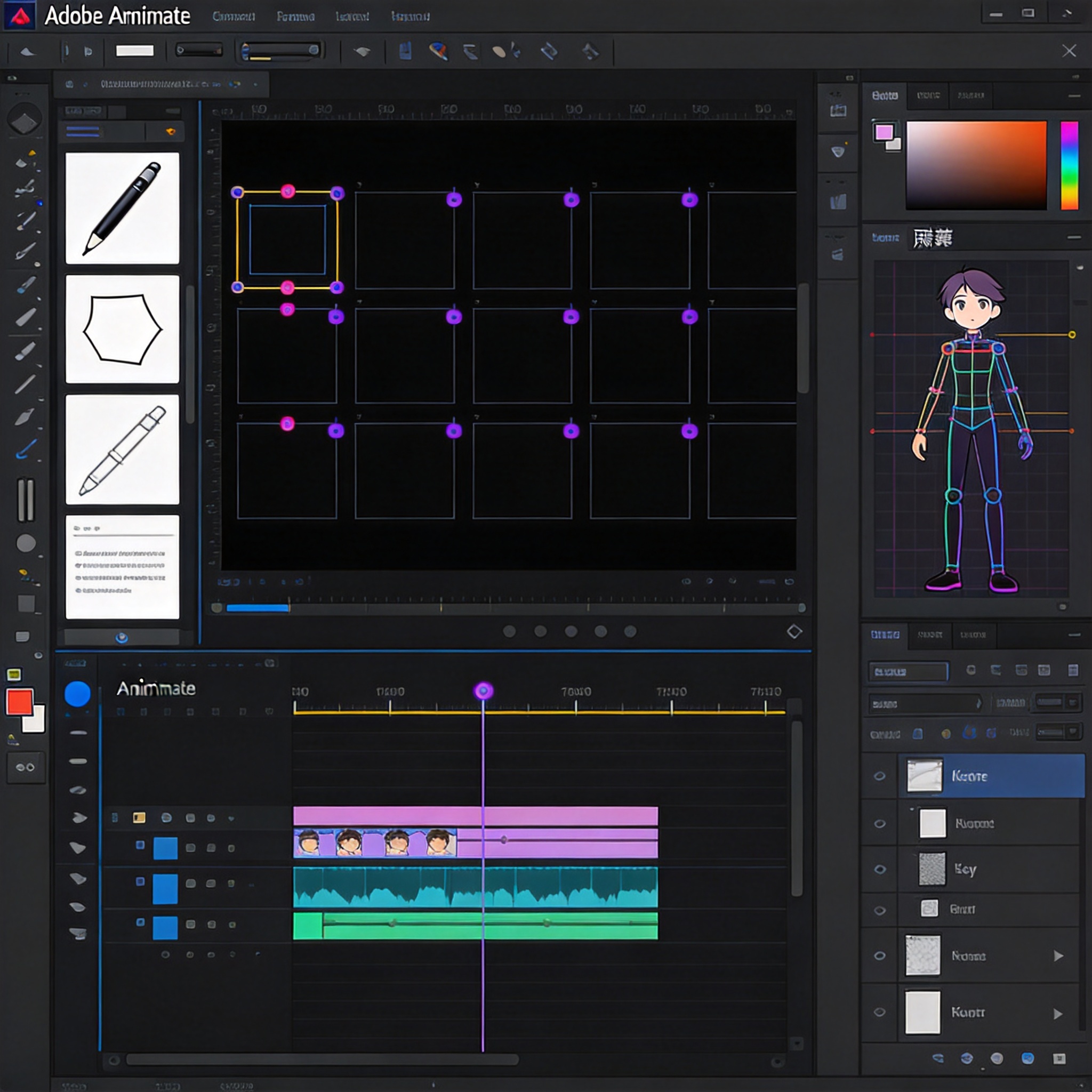
Task: Select the black pencil asset thumbnail
Action: (x=122, y=208)
